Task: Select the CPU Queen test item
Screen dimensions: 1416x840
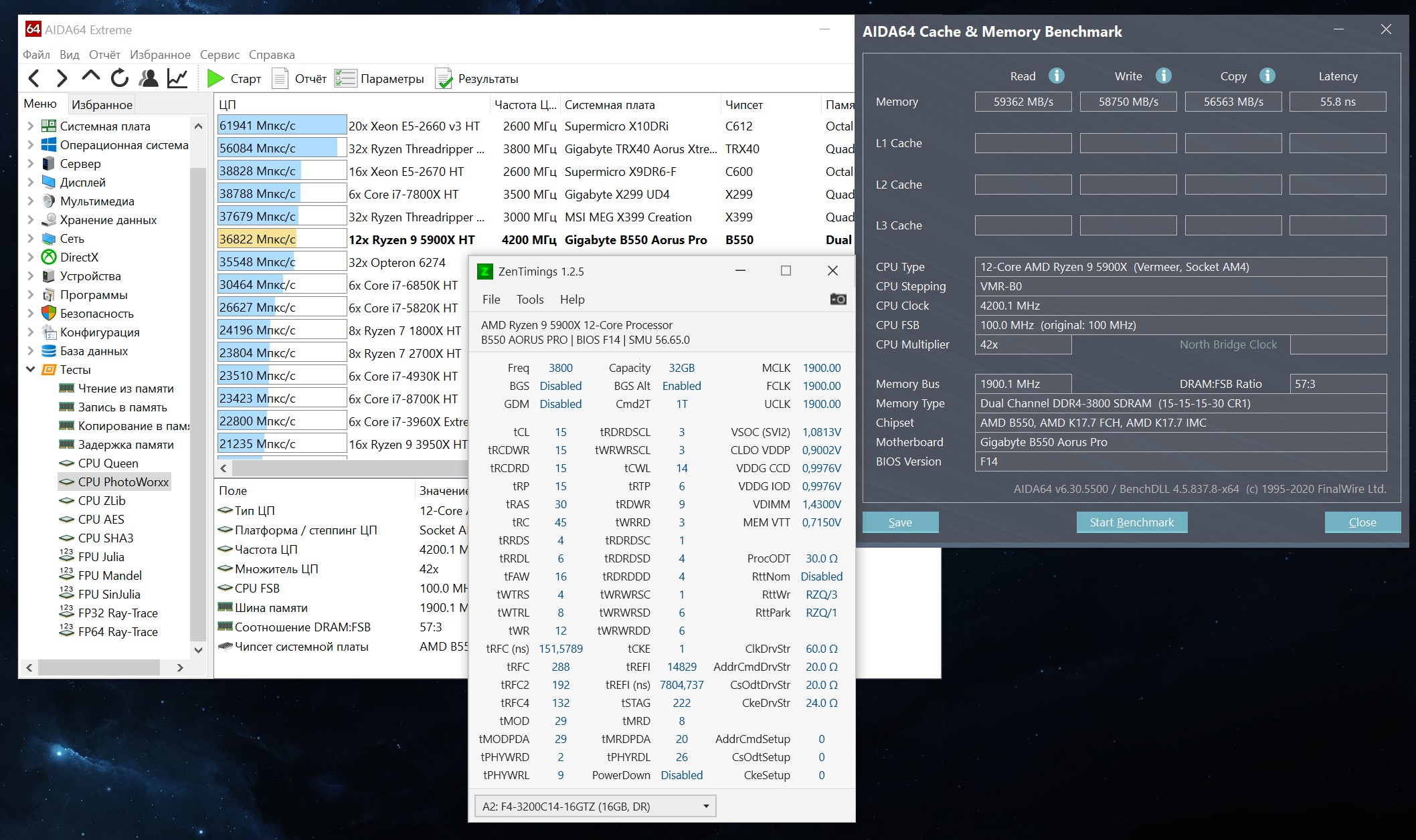Action: [x=108, y=463]
